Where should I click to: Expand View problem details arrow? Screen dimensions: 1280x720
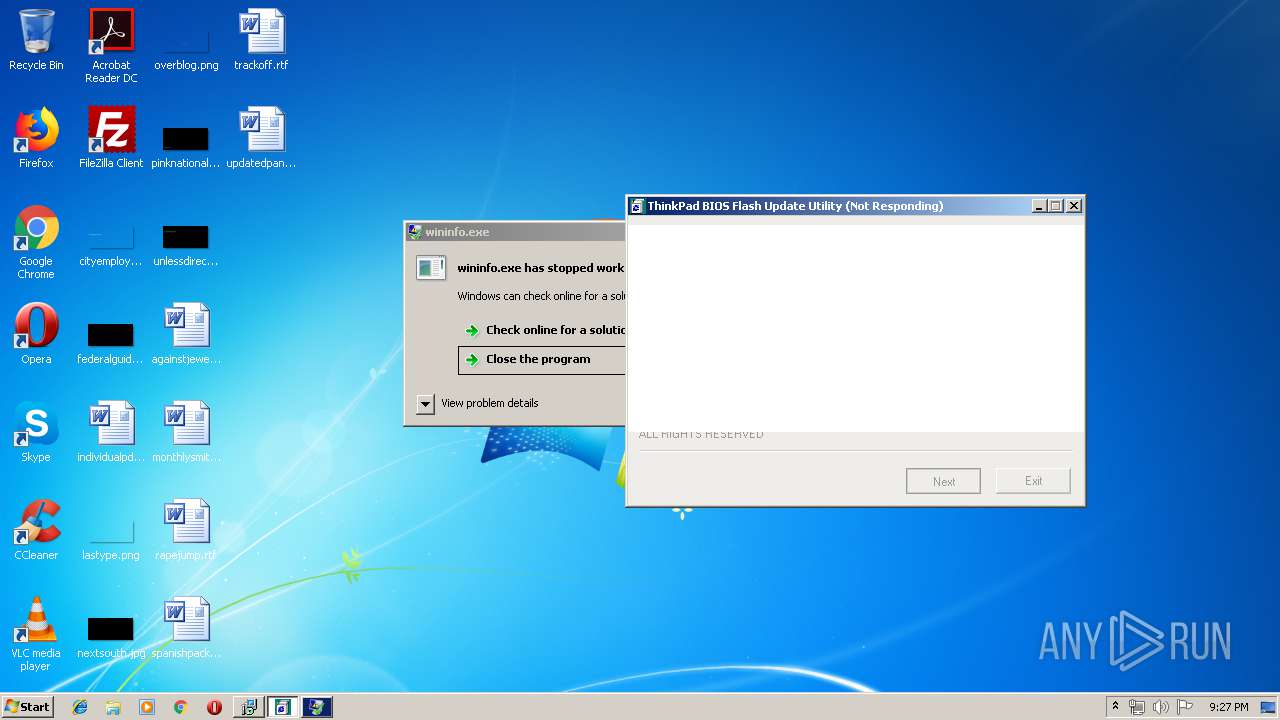tap(425, 404)
